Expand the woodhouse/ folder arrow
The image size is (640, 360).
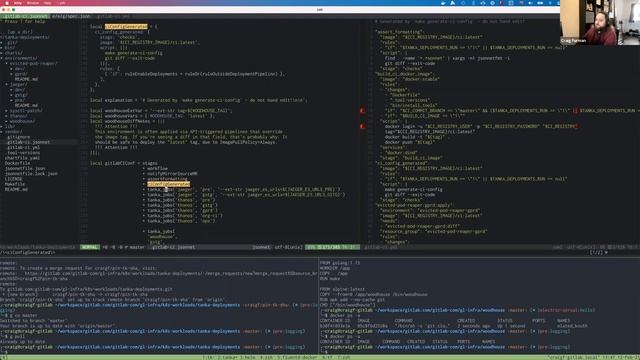[7, 121]
